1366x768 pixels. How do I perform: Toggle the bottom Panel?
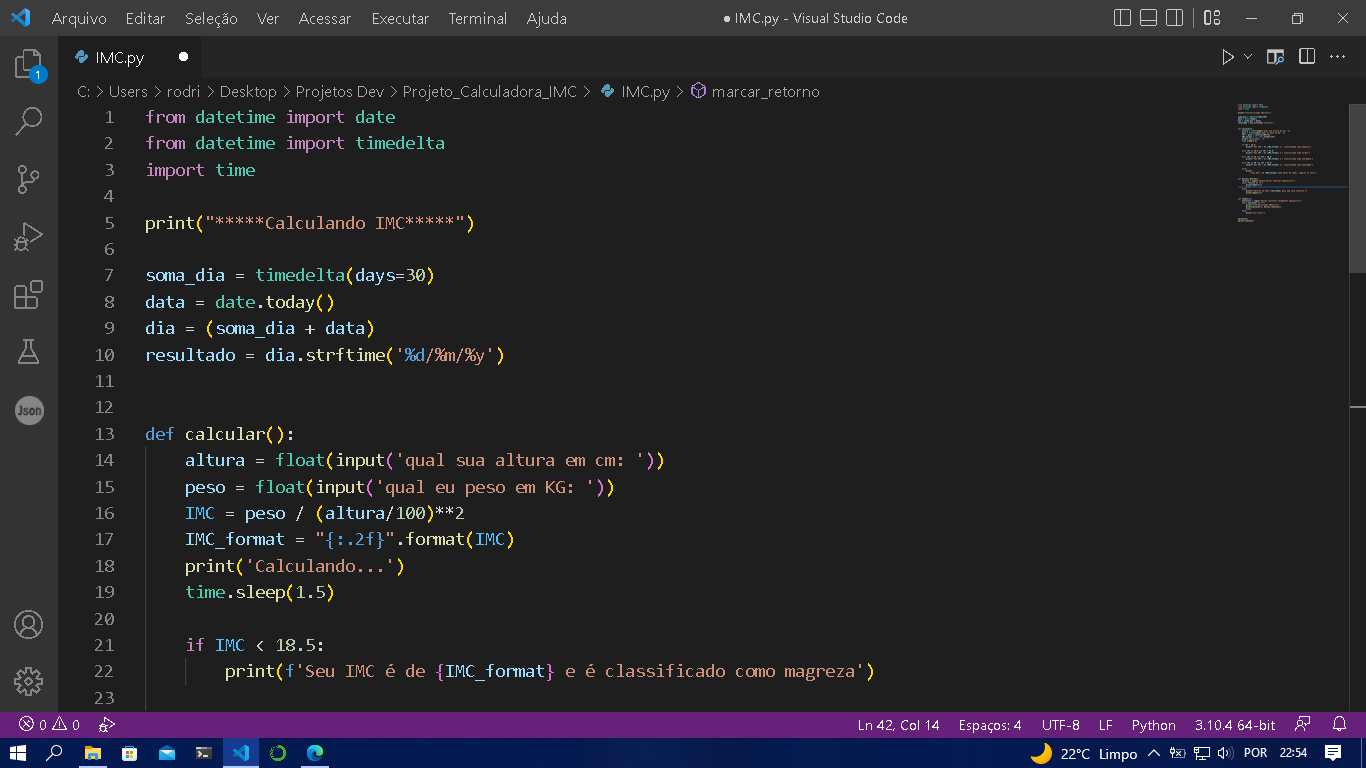point(1148,18)
